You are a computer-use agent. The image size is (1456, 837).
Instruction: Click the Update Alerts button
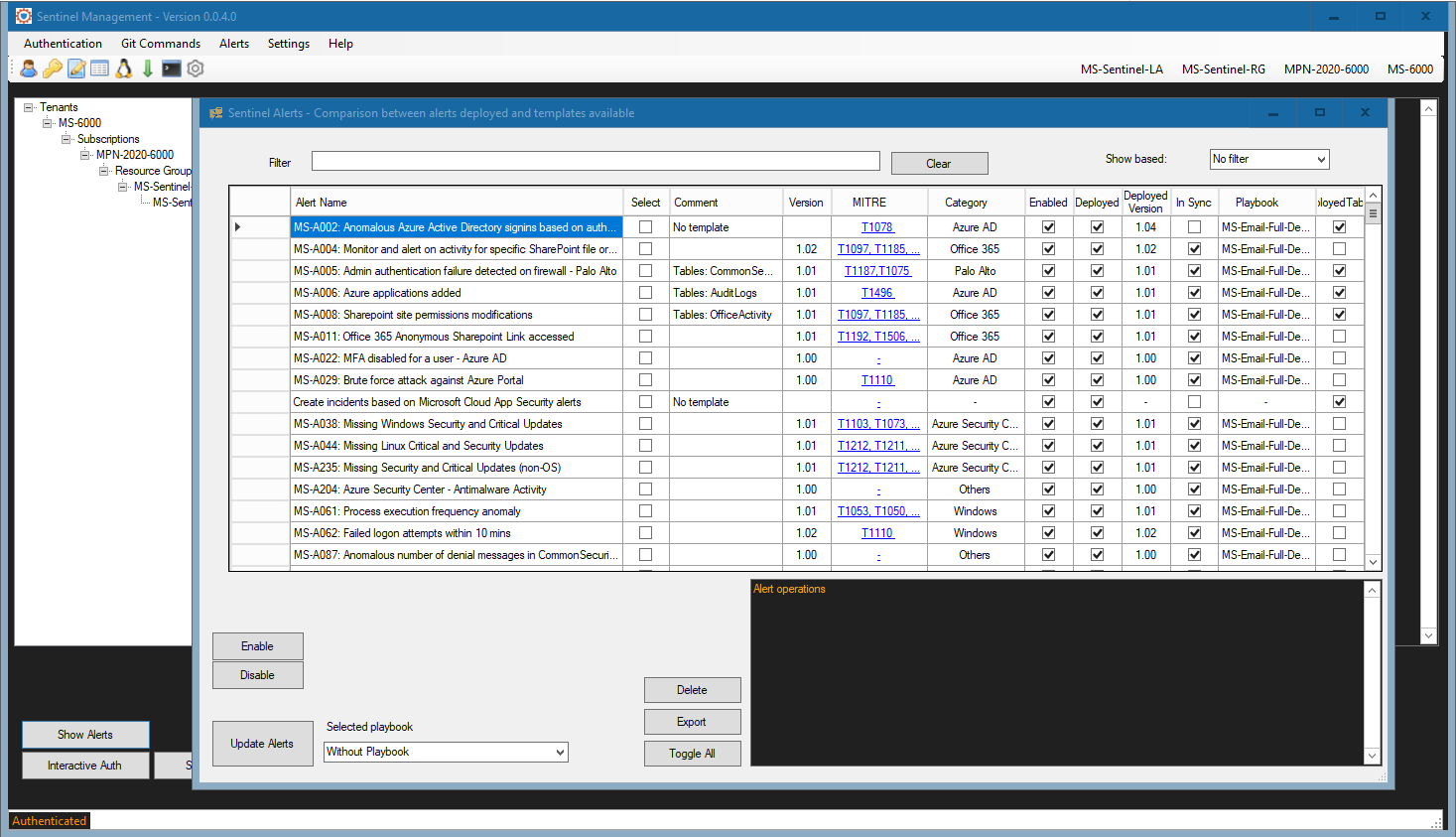pyautogui.click(x=262, y=744)
